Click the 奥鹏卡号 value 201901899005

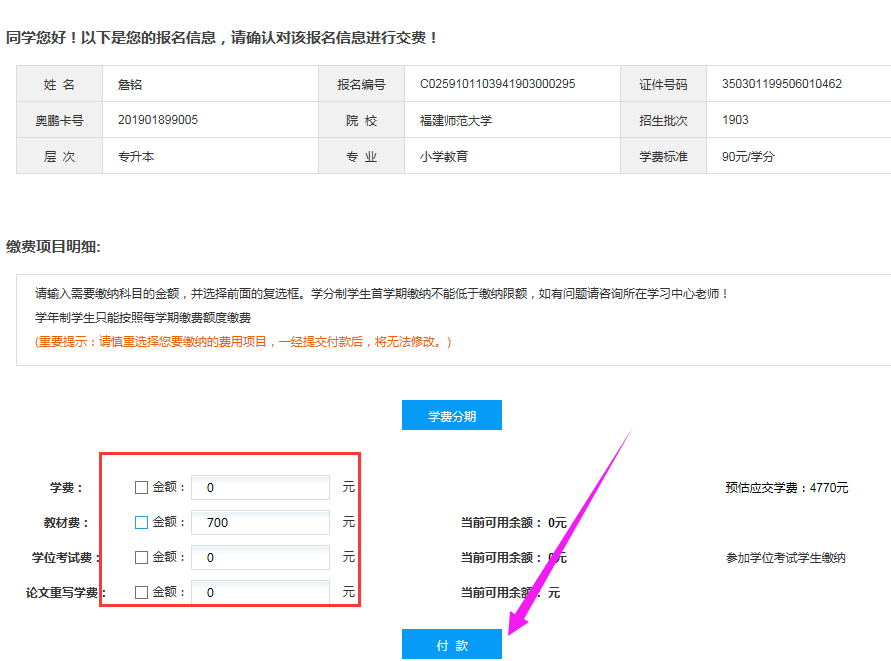pos(158,120)
